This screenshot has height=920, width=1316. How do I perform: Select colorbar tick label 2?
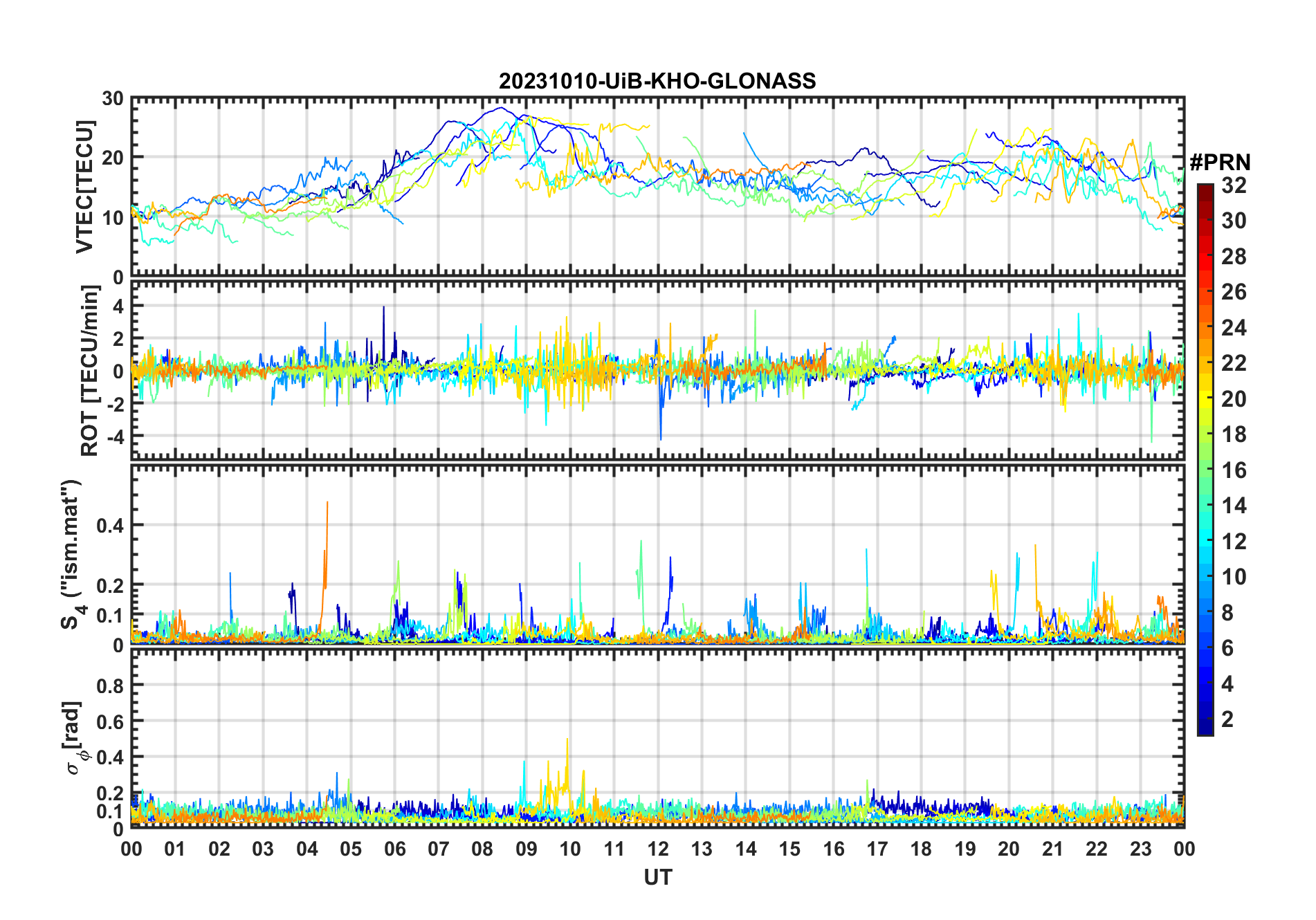[1227, 719]
